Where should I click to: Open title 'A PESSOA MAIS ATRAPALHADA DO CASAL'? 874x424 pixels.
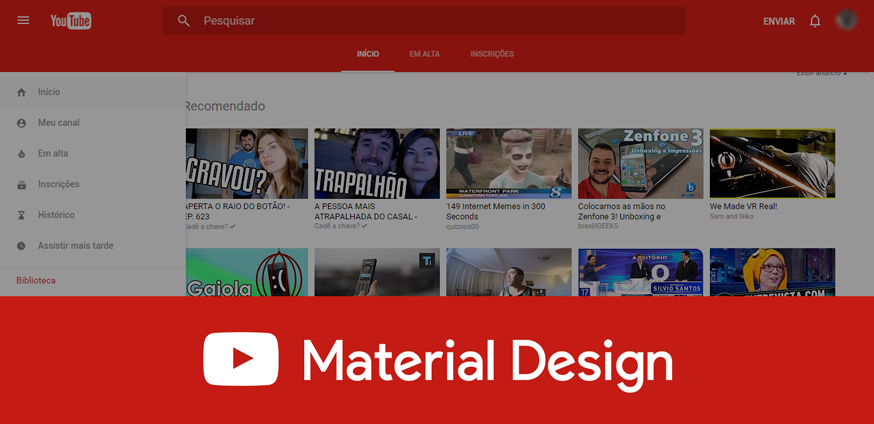click(x=366, y=211)
